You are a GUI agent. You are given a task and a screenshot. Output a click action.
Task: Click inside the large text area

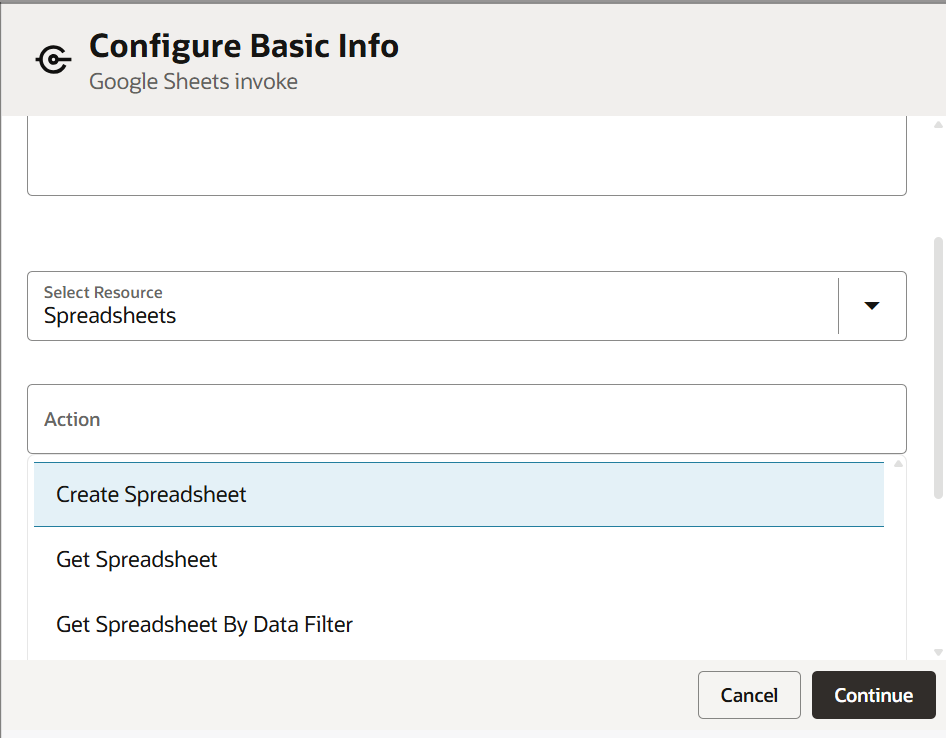click(x=466, y=155)
